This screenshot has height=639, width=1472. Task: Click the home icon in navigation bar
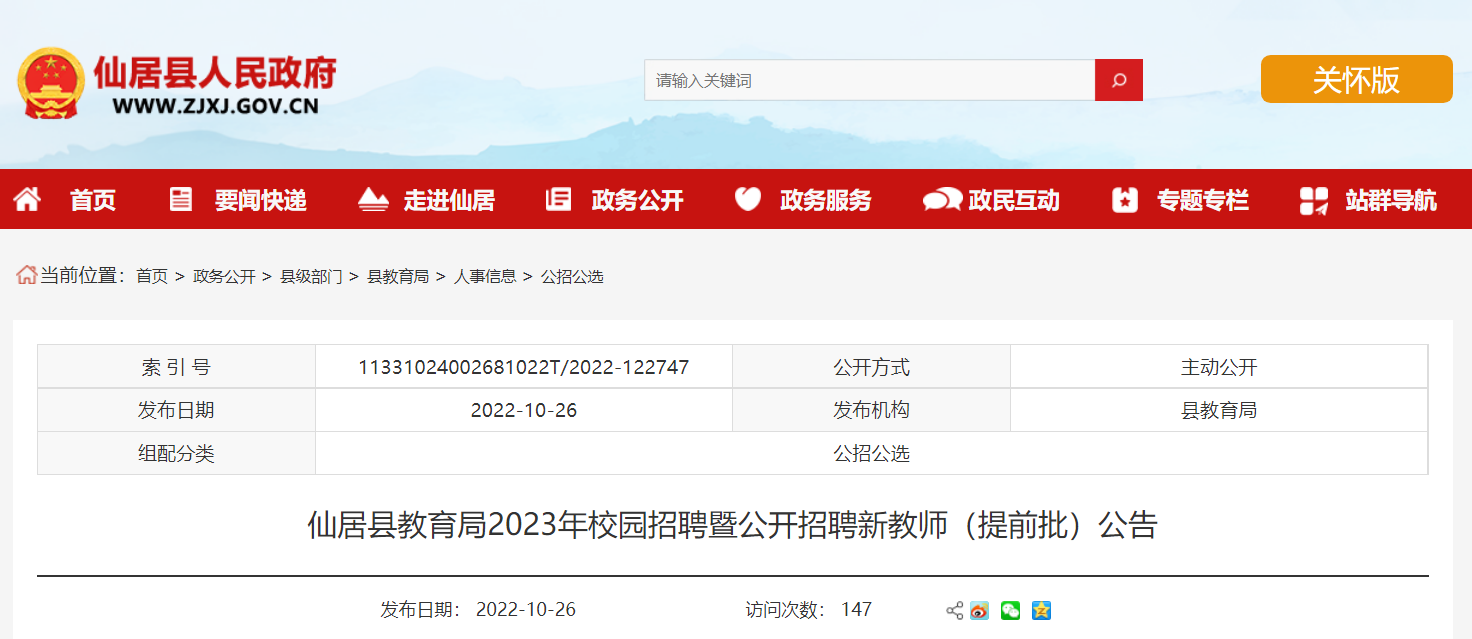pyautogui.click(x=27, y=199)
